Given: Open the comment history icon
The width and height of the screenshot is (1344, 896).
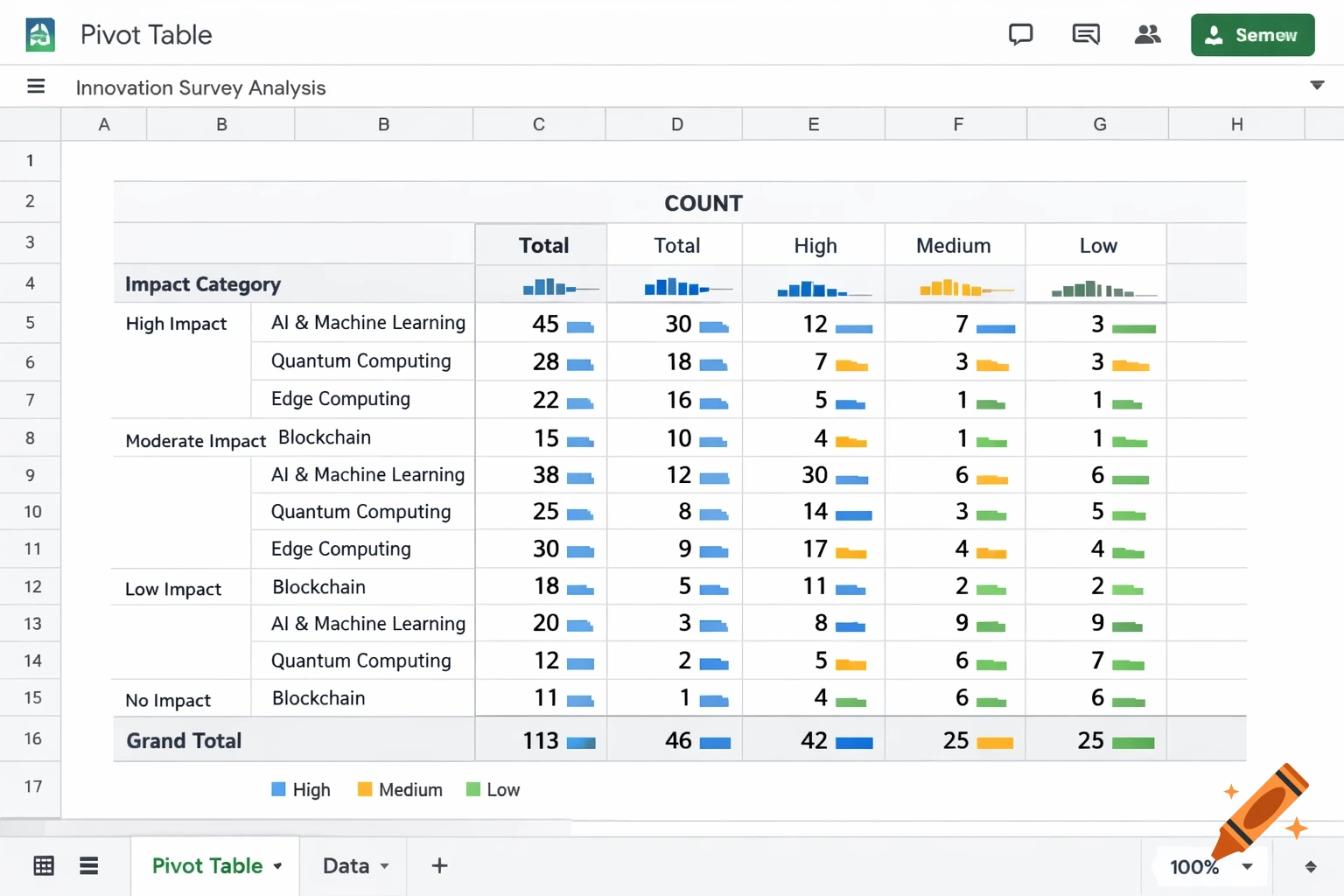Looking at the screenshot, I should [x=1085, y=34].
